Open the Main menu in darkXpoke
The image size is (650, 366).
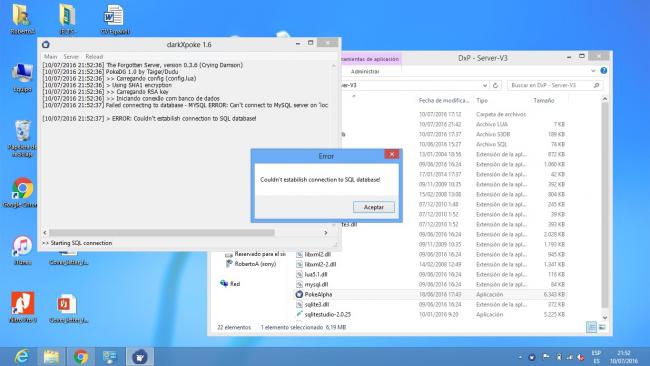[51, 56]
